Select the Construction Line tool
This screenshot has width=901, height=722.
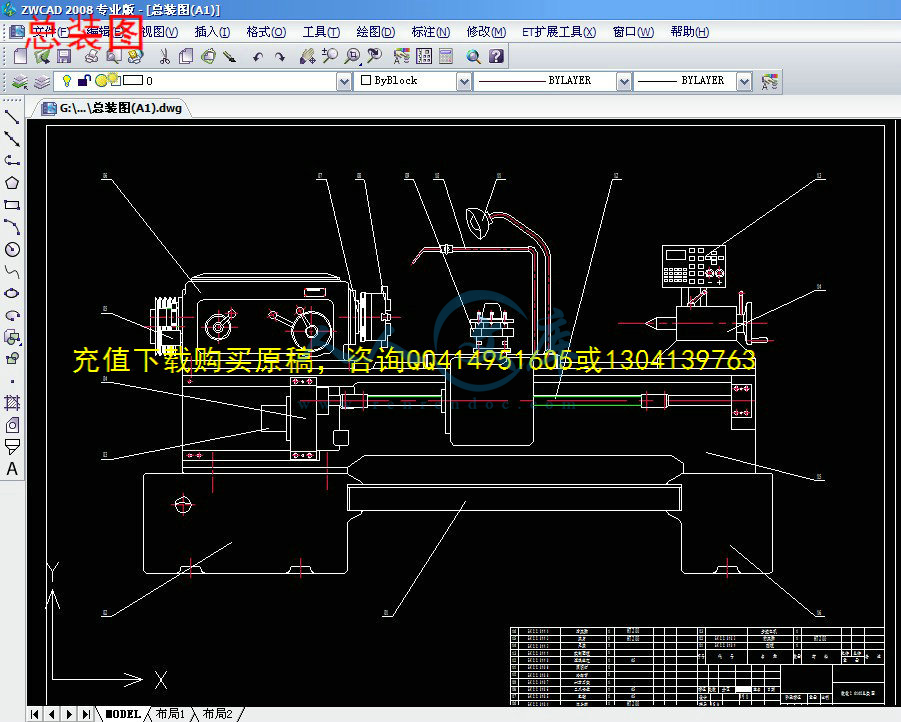pos(12,139)
